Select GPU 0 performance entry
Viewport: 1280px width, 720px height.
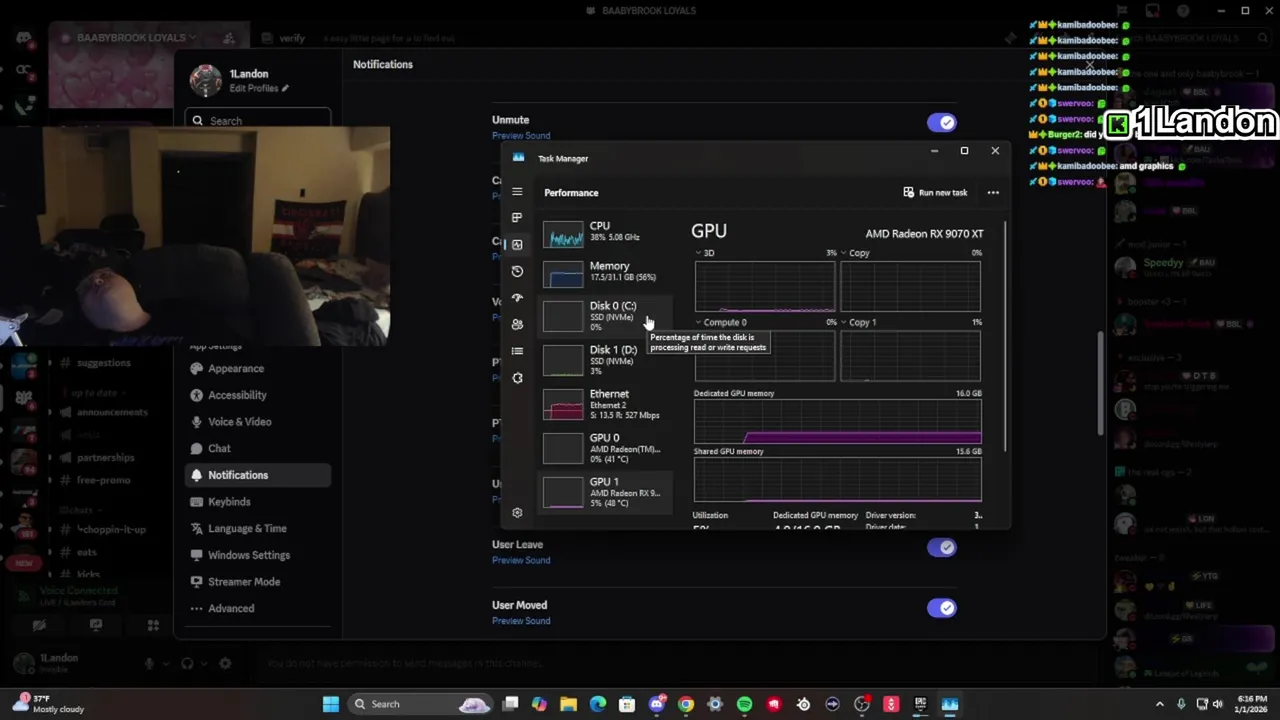click(x=606, y=448)
